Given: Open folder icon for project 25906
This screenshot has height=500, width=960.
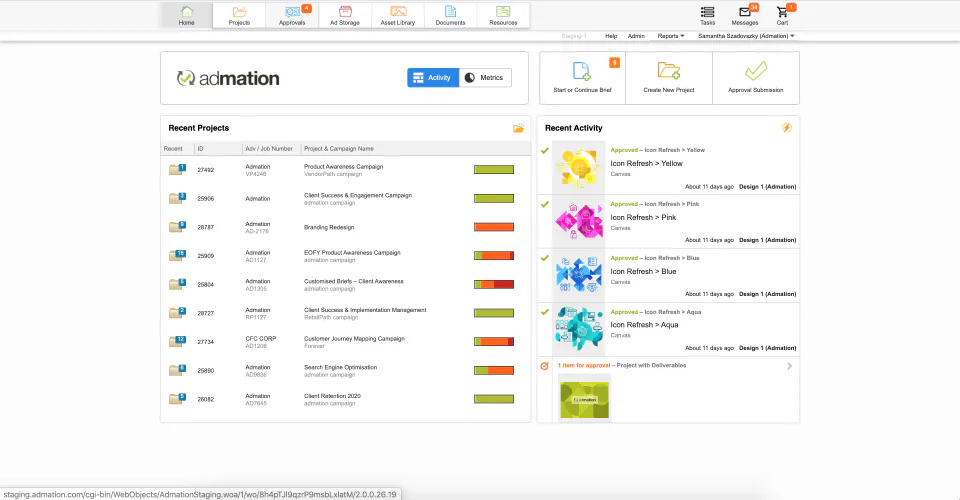Looking at the screenshot, I should pyautogui.click(x=177, y=198).
